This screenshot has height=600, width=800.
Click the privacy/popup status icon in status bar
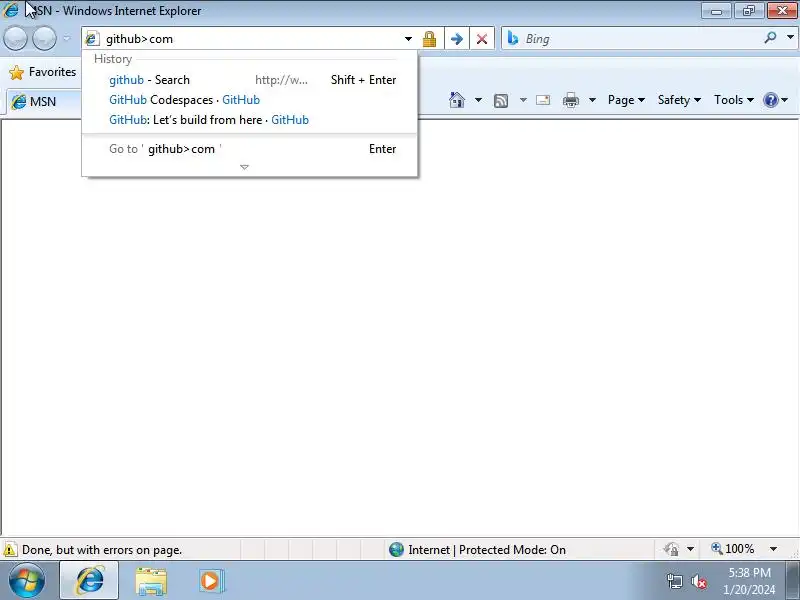click(x=671, y=549)
